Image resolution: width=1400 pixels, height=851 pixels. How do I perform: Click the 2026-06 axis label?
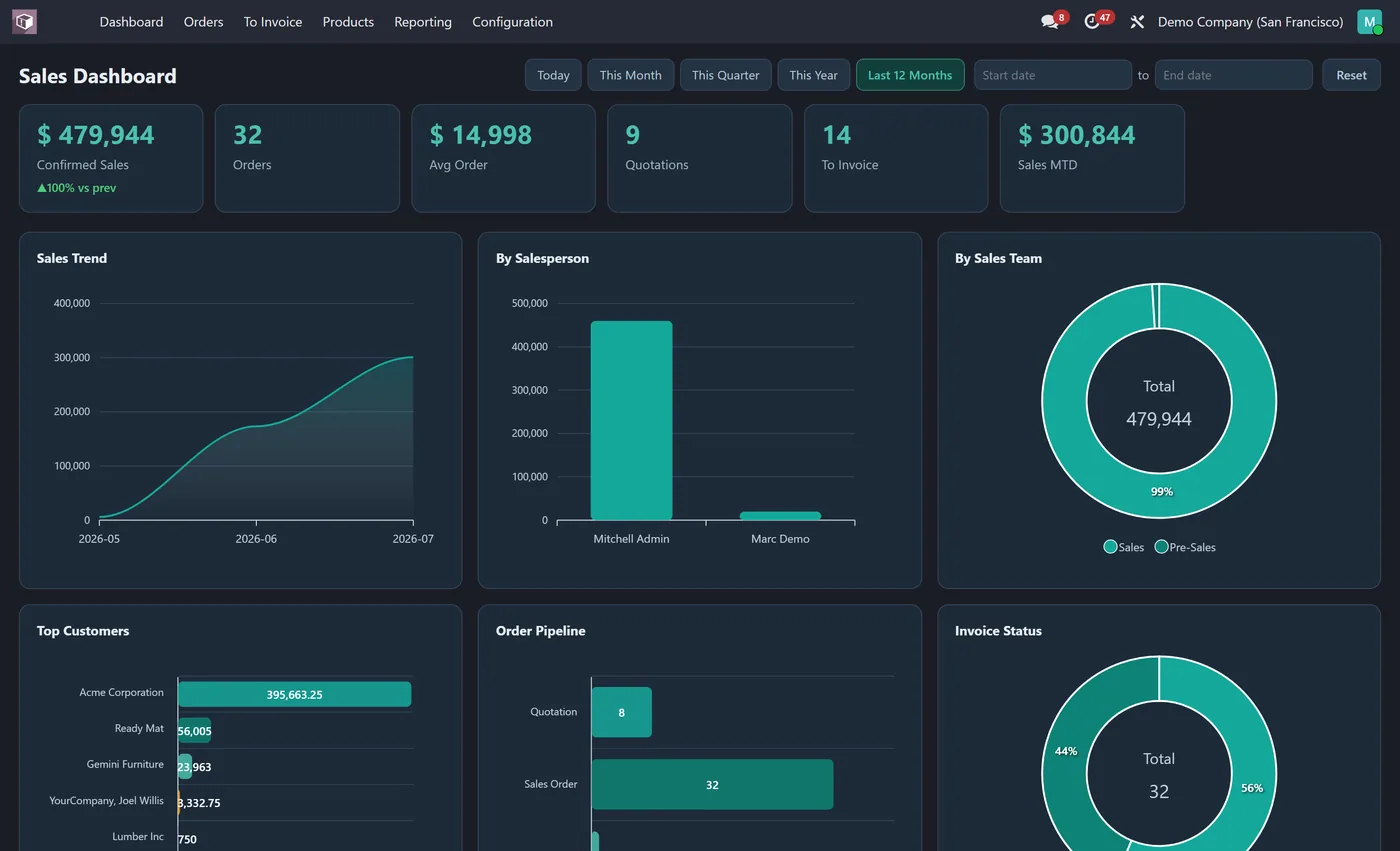click(256, 539)
